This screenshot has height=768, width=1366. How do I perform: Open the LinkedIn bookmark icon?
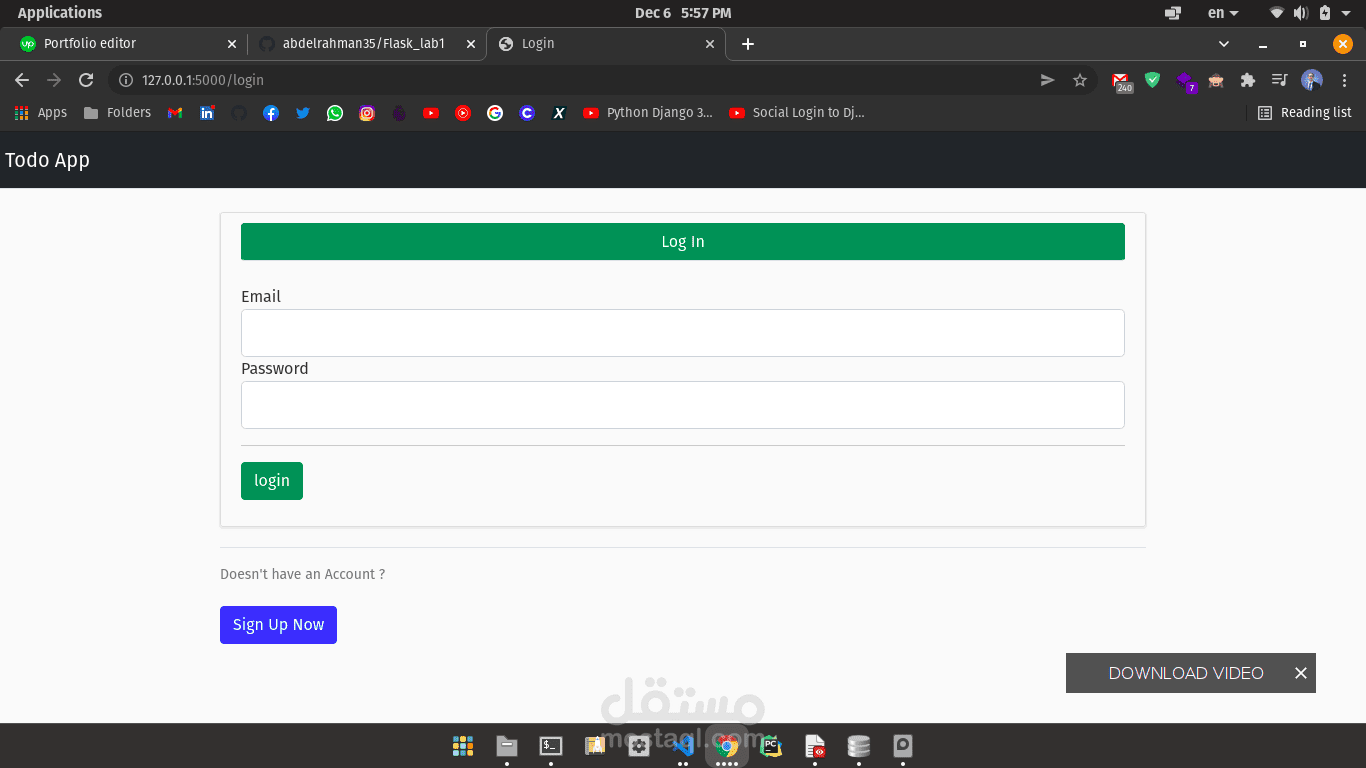point(206,112)
